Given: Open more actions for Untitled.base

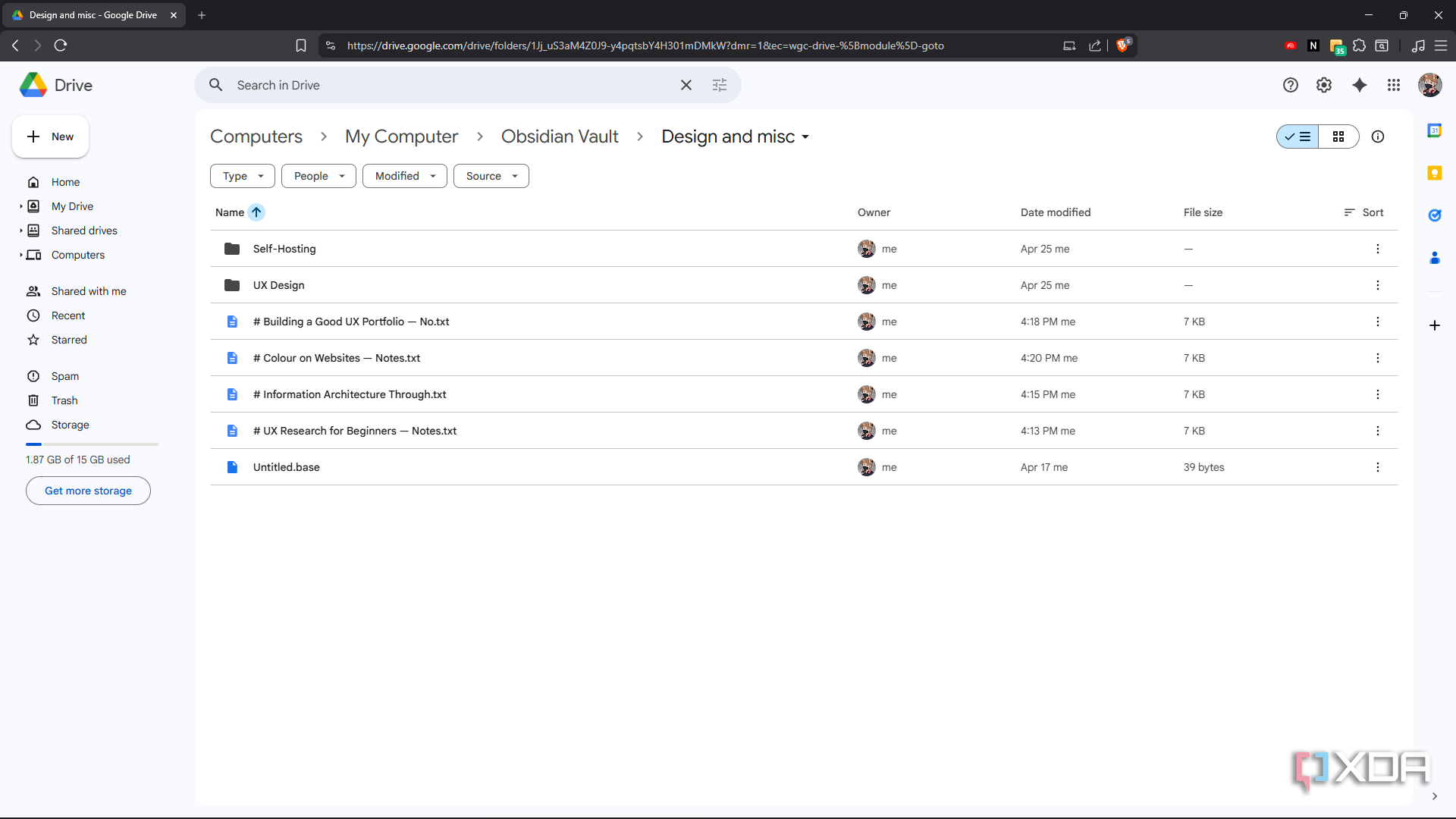Looking at the screenshot, I should coord(1378,467).
